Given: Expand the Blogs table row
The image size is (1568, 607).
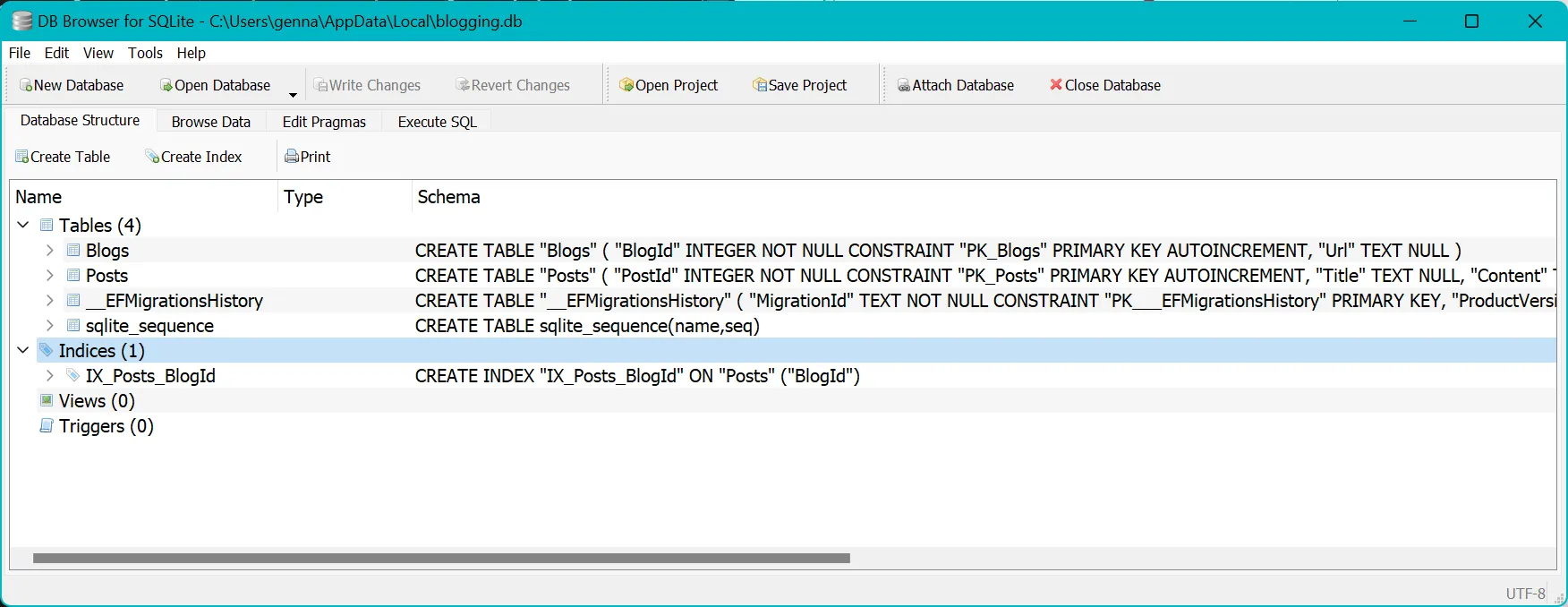Looking at the screenshot, I should (49, 250).
